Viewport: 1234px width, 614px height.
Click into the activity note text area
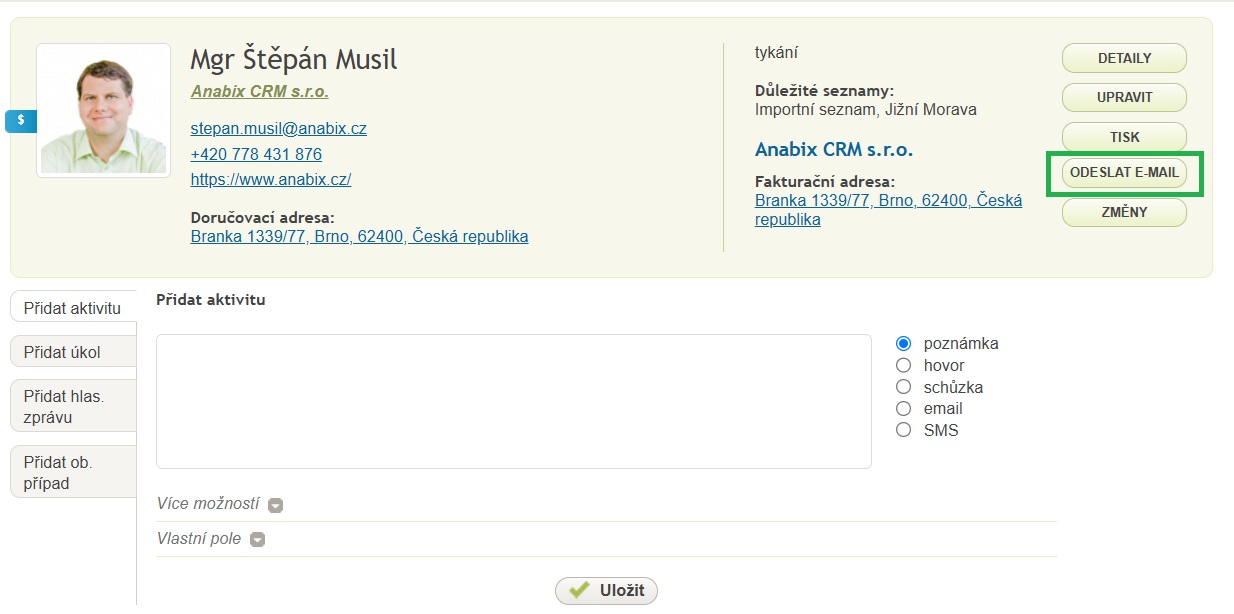tap(514, 401)
